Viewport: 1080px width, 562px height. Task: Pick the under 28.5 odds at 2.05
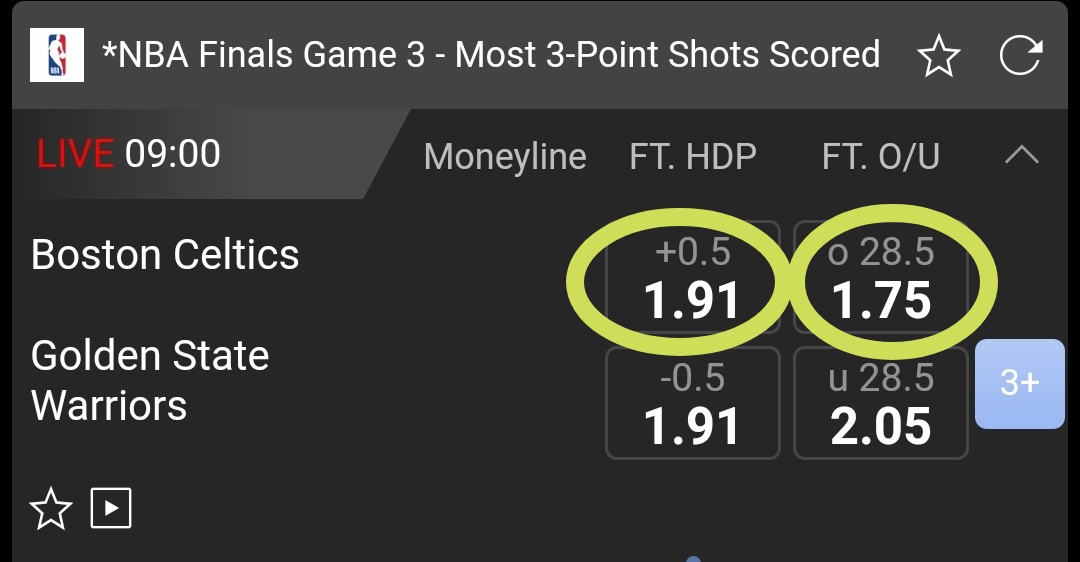pyautogui.click(x=881, y=403)
